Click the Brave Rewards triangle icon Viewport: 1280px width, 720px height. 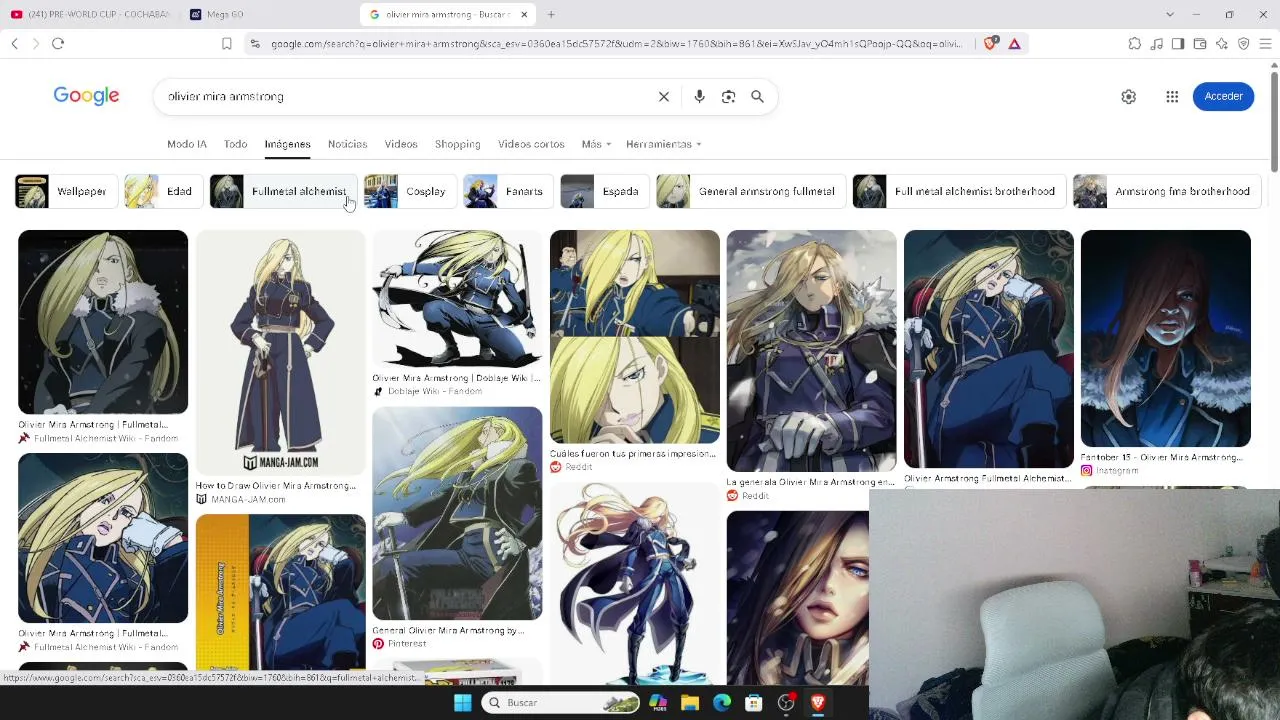[1014, 44]
